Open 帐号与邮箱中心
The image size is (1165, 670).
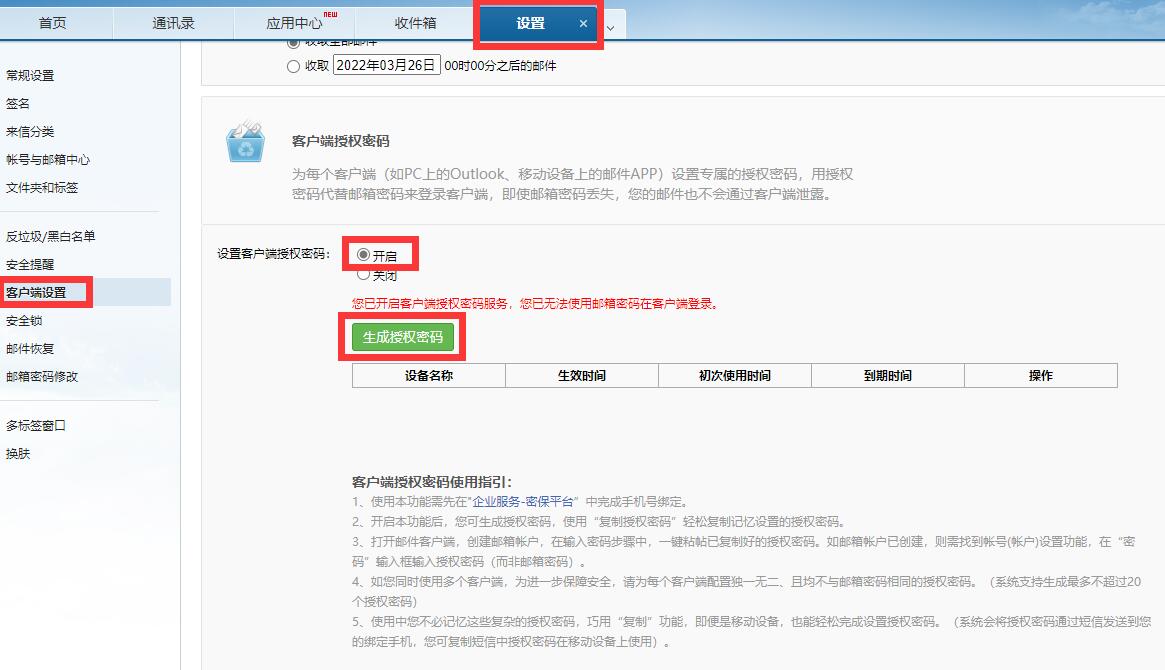point(48,160)
